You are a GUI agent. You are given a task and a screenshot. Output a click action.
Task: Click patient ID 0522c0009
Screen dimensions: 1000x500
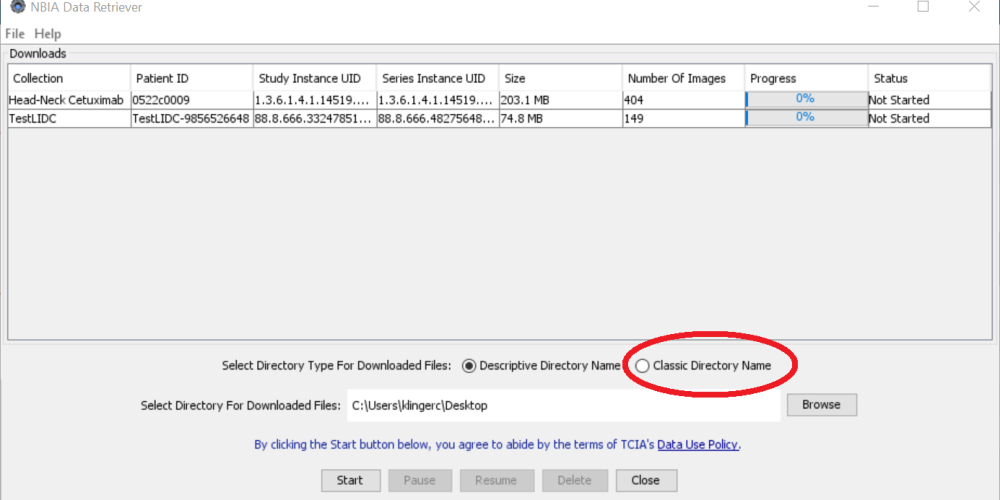[x=191, y=100]
